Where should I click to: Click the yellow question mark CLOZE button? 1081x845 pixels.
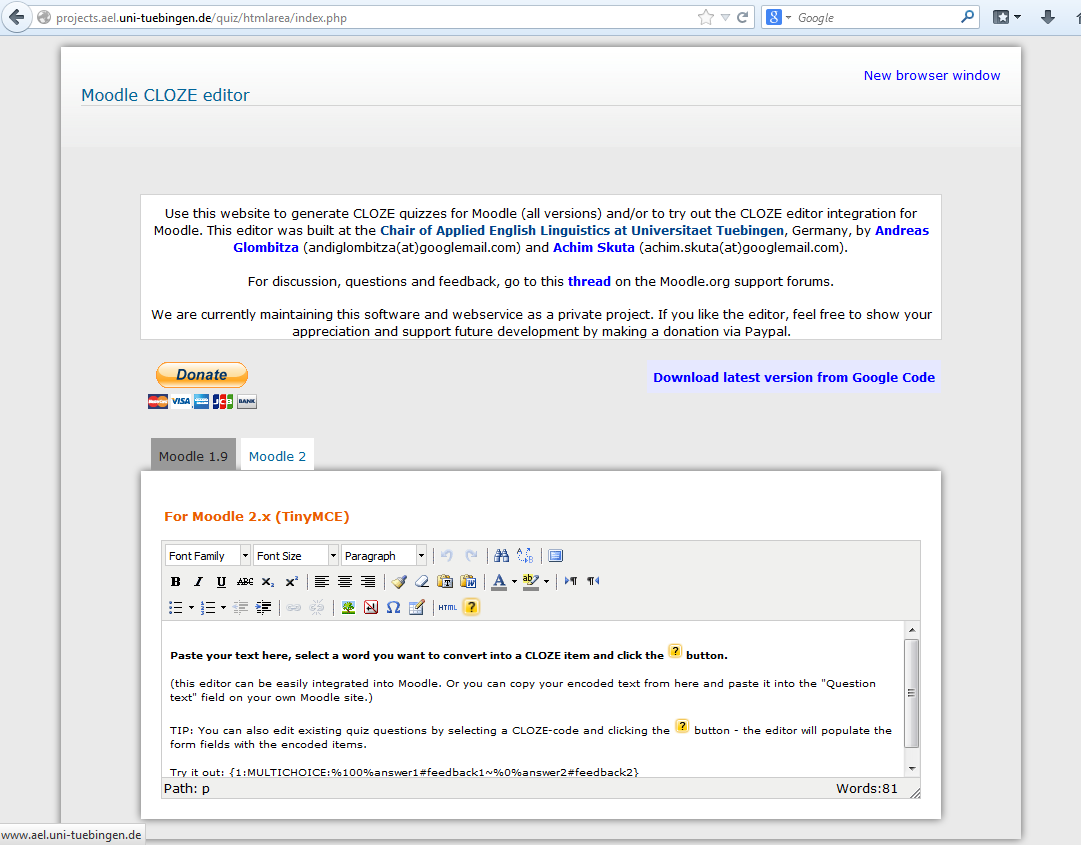pos(471,607)
